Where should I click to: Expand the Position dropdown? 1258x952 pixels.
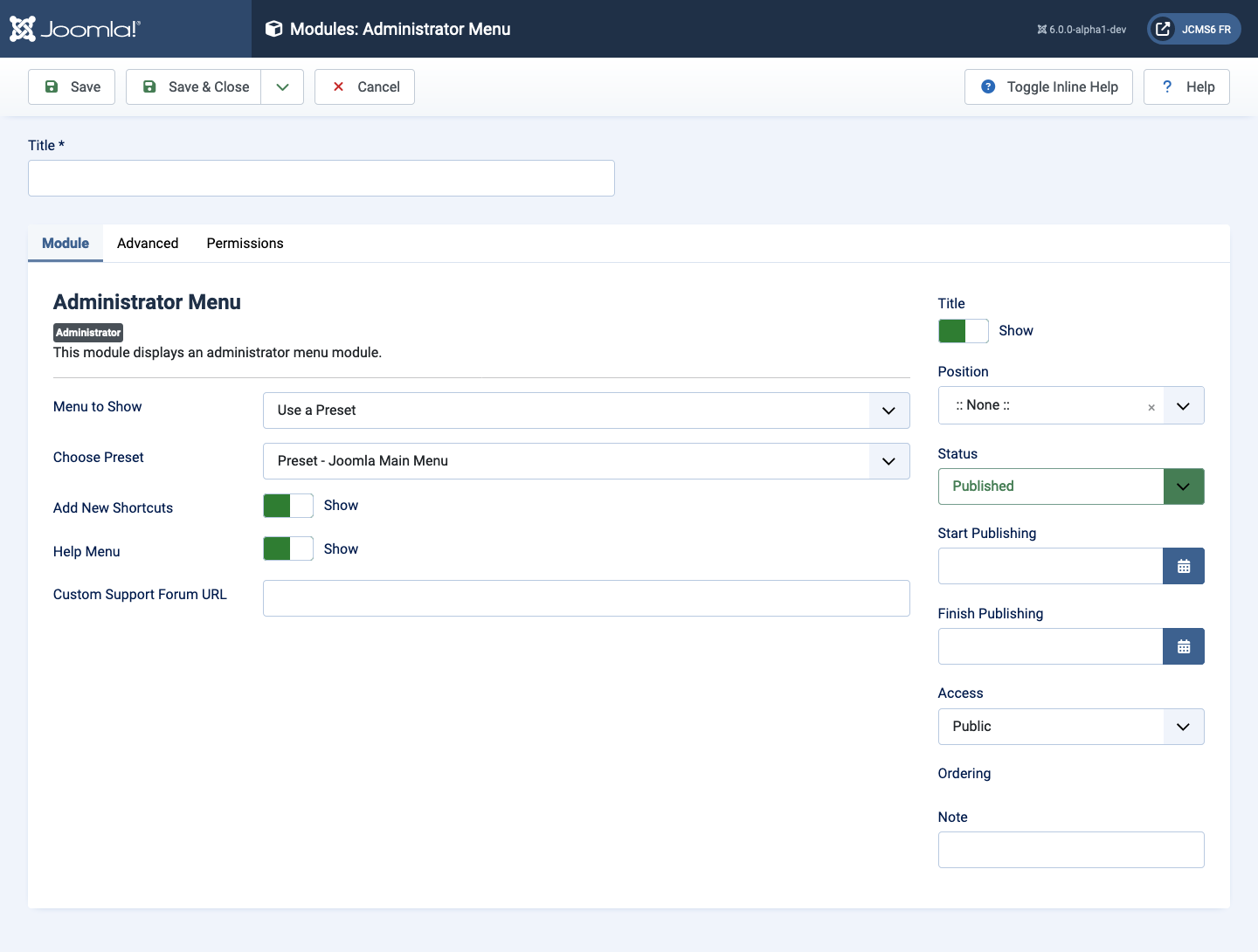click(x=1184, y=406)
